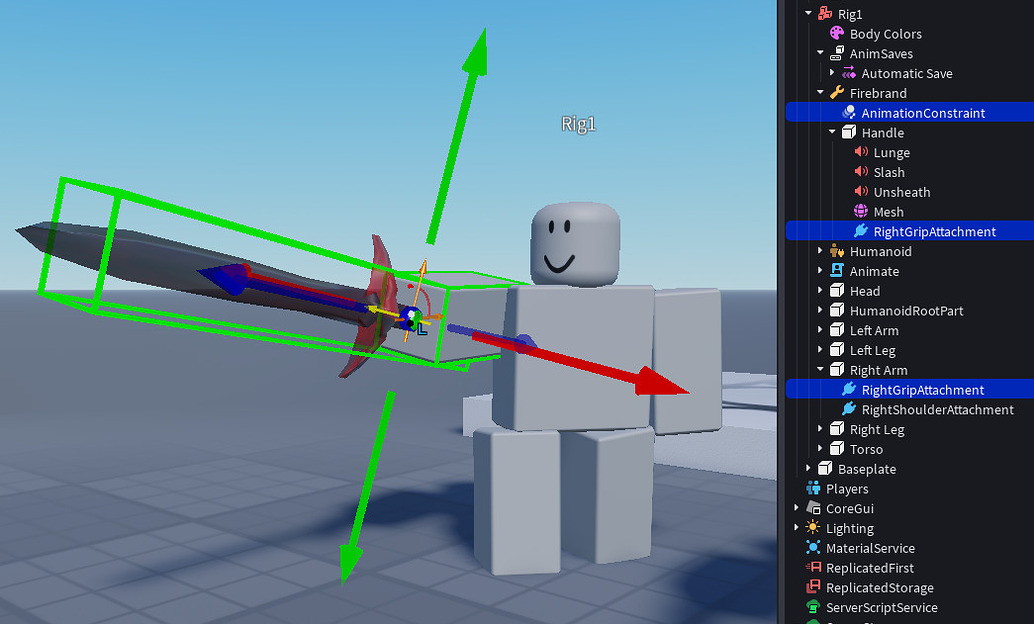Viewport: 1034px width, 624px height.
Task: Select the Right Leg row
Action: click(x=910, y=429)
